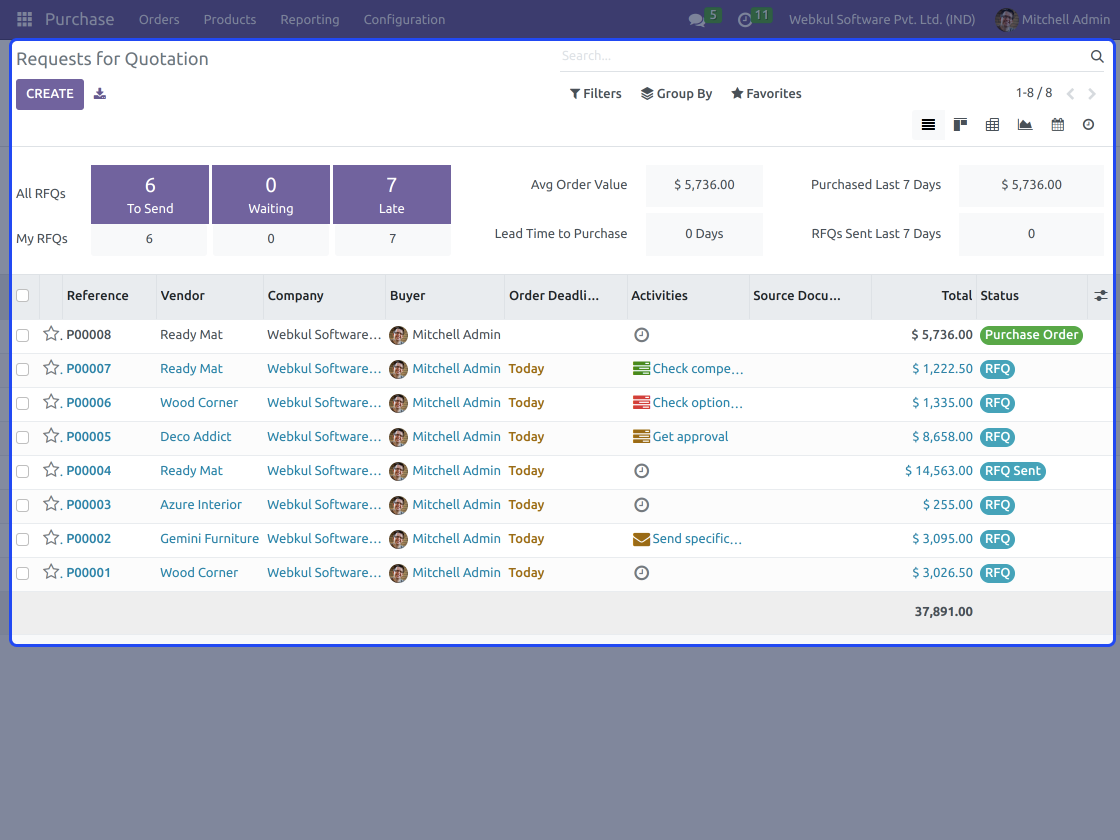Open the Configuration menu

point(404,19)
